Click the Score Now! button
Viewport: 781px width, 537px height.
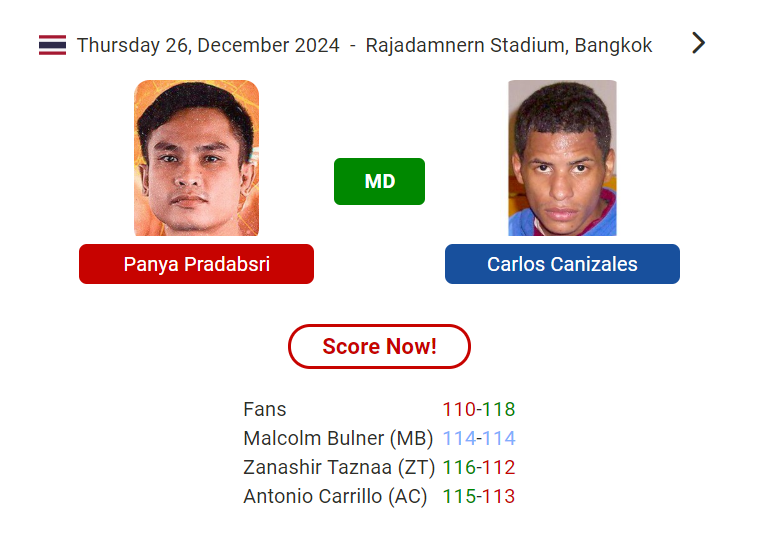[x=380, y=347]
